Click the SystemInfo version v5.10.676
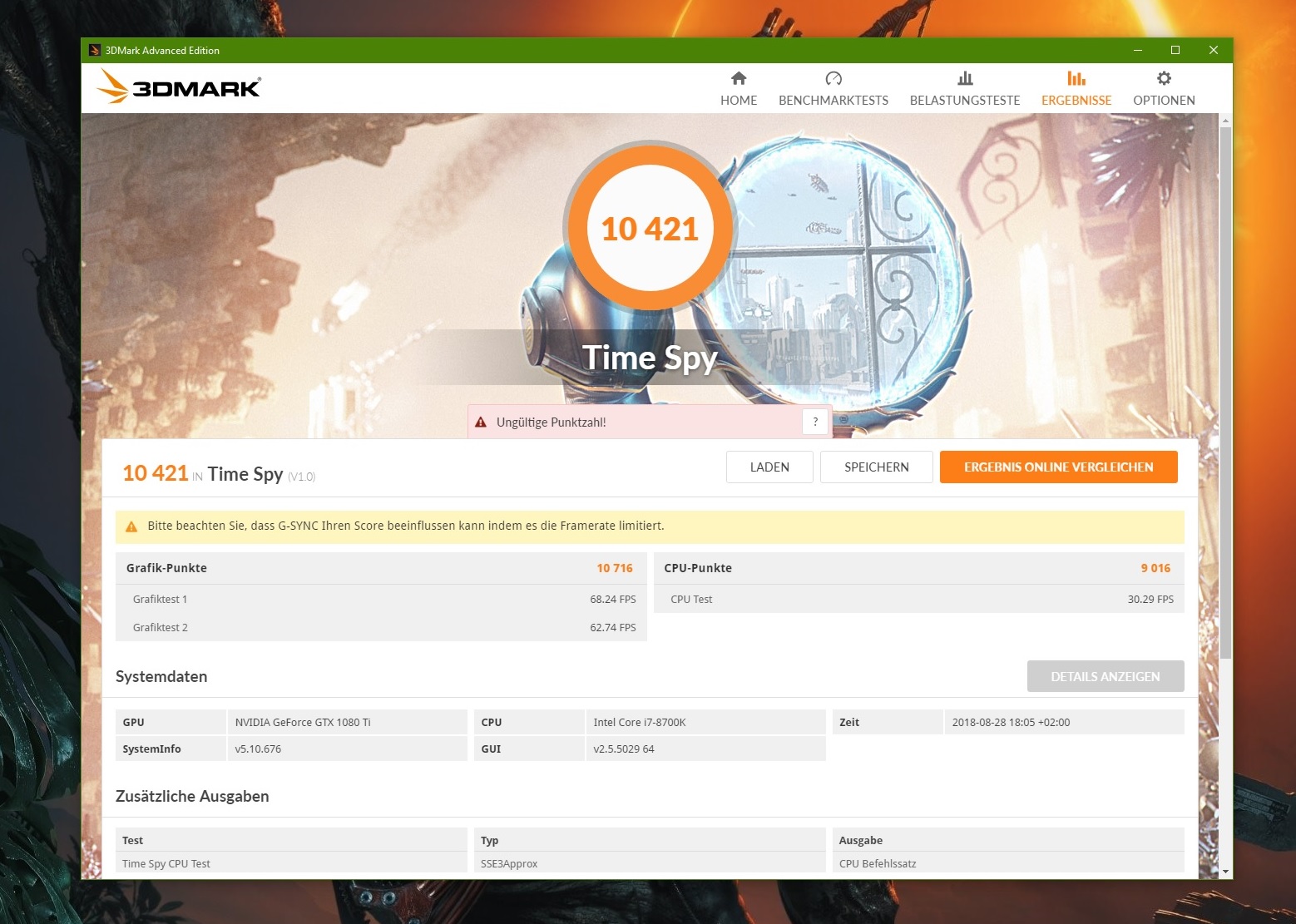The image size is (1296, 924). 347,749
